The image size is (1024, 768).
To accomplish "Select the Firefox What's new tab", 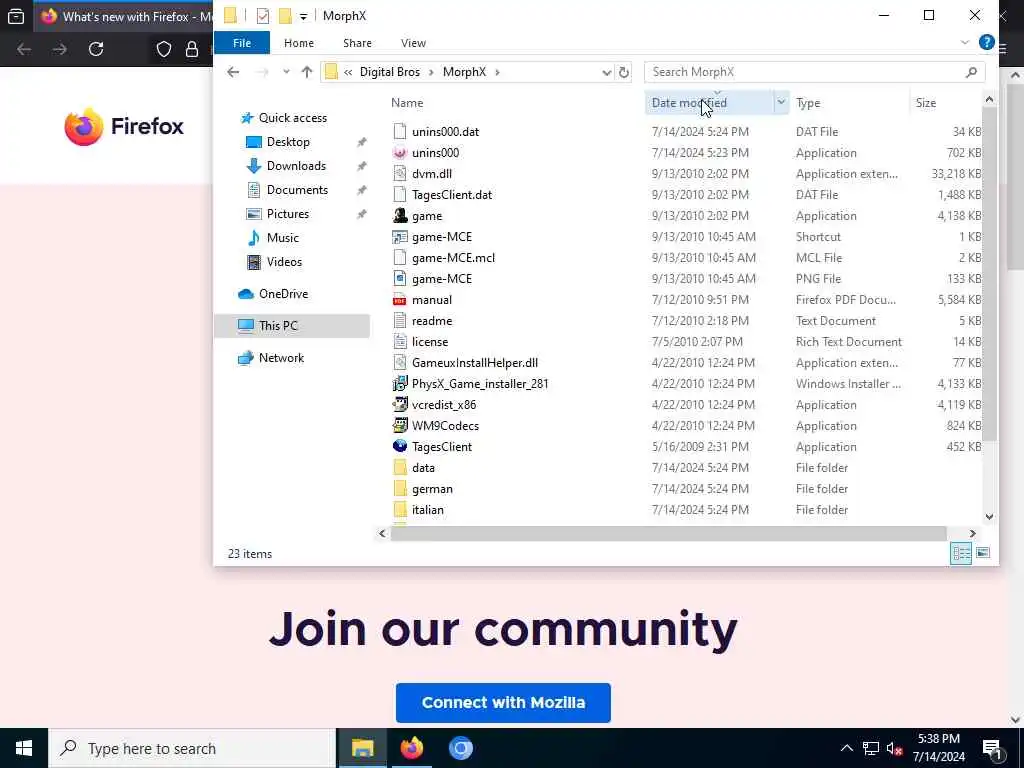I will click(126, 16).
